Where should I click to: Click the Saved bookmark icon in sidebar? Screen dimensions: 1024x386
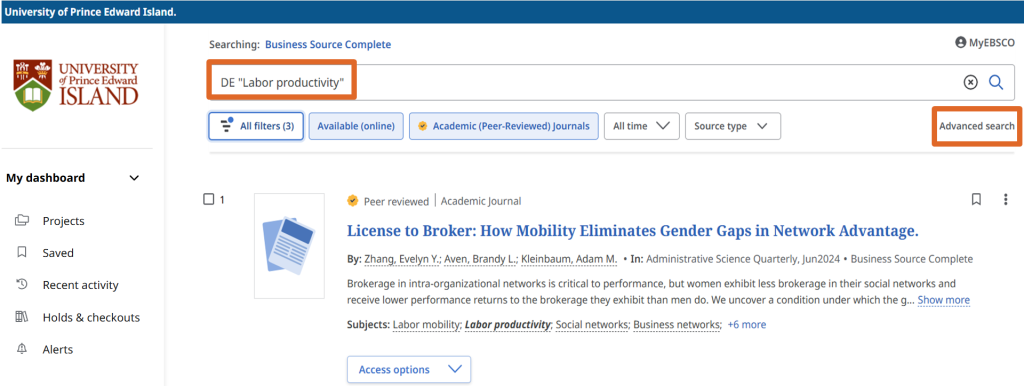22,252
